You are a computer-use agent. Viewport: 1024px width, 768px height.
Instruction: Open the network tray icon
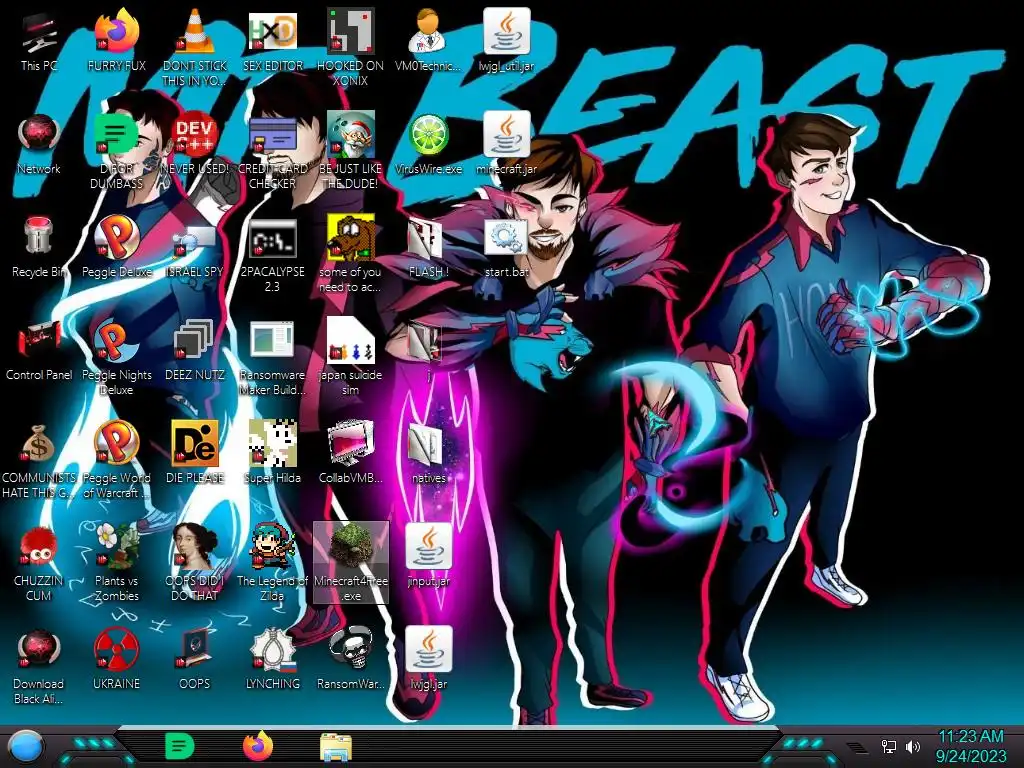[889, 746]
